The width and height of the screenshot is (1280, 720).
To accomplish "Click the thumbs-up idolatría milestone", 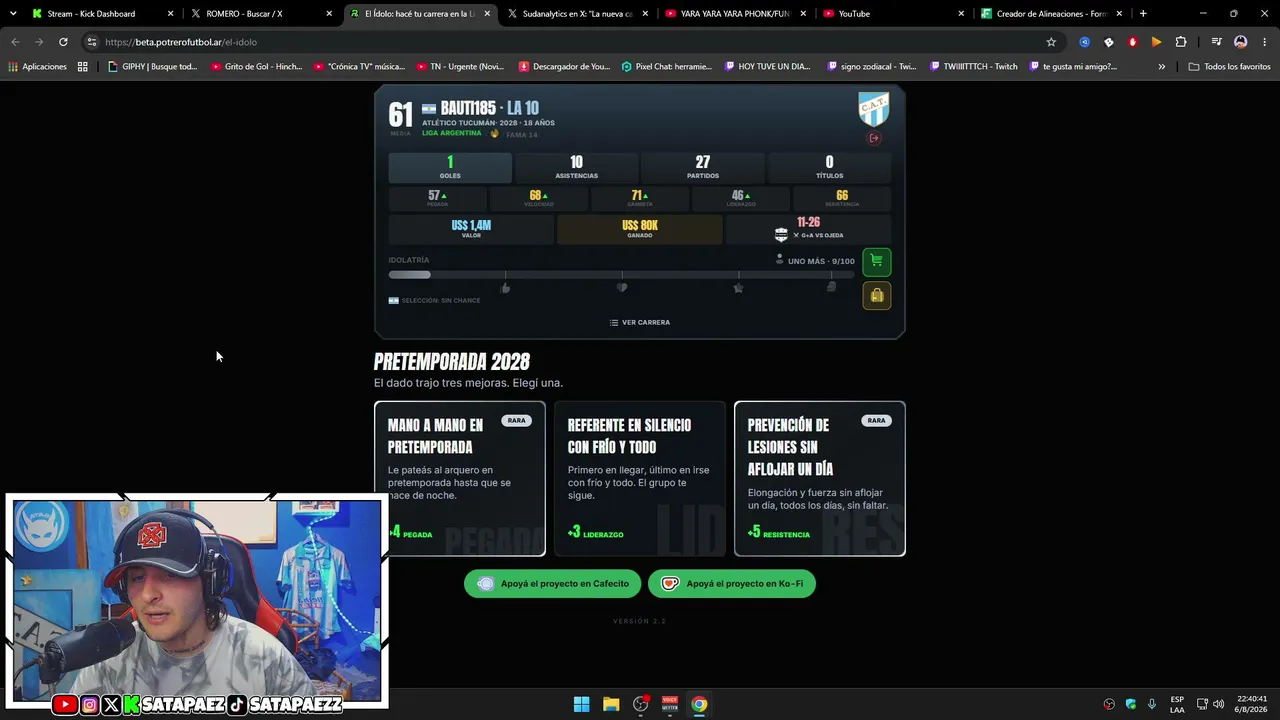I will 505,288.
